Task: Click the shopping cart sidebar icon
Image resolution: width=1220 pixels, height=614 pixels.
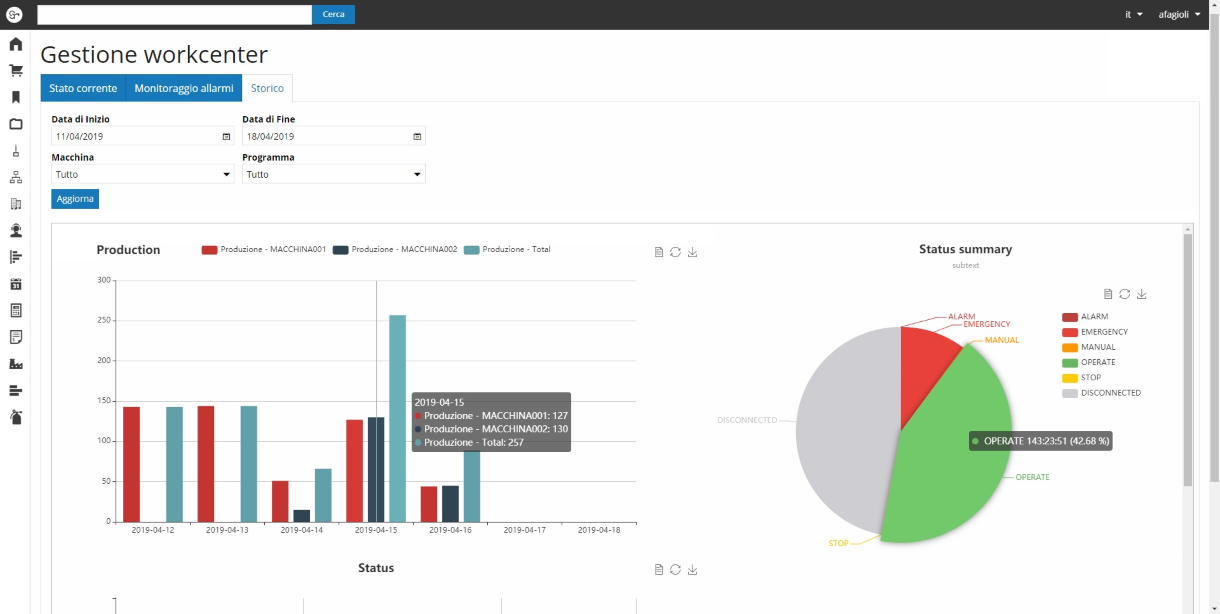Action: click(16, 71)
